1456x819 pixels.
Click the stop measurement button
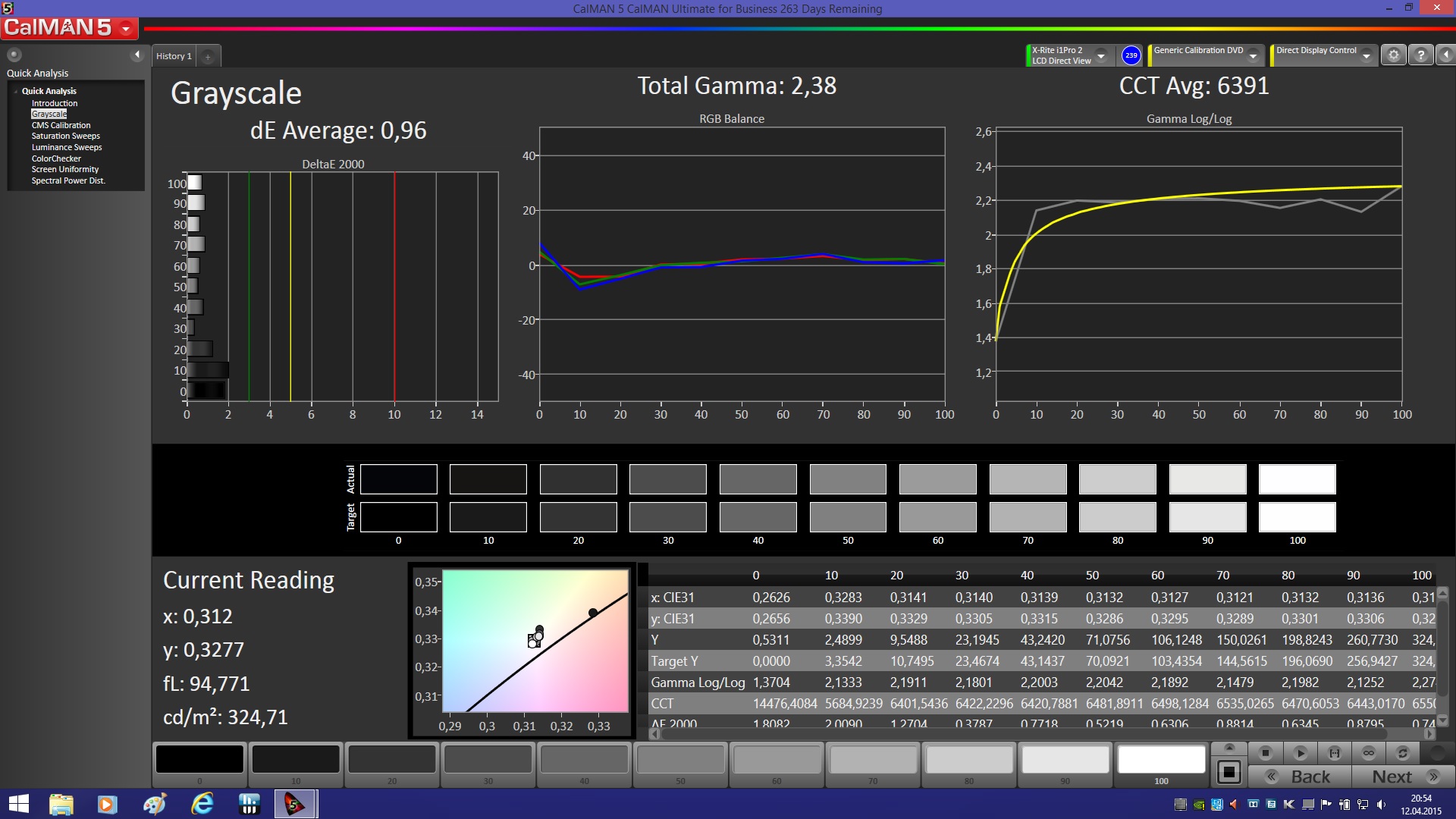tap(1265, 753)
